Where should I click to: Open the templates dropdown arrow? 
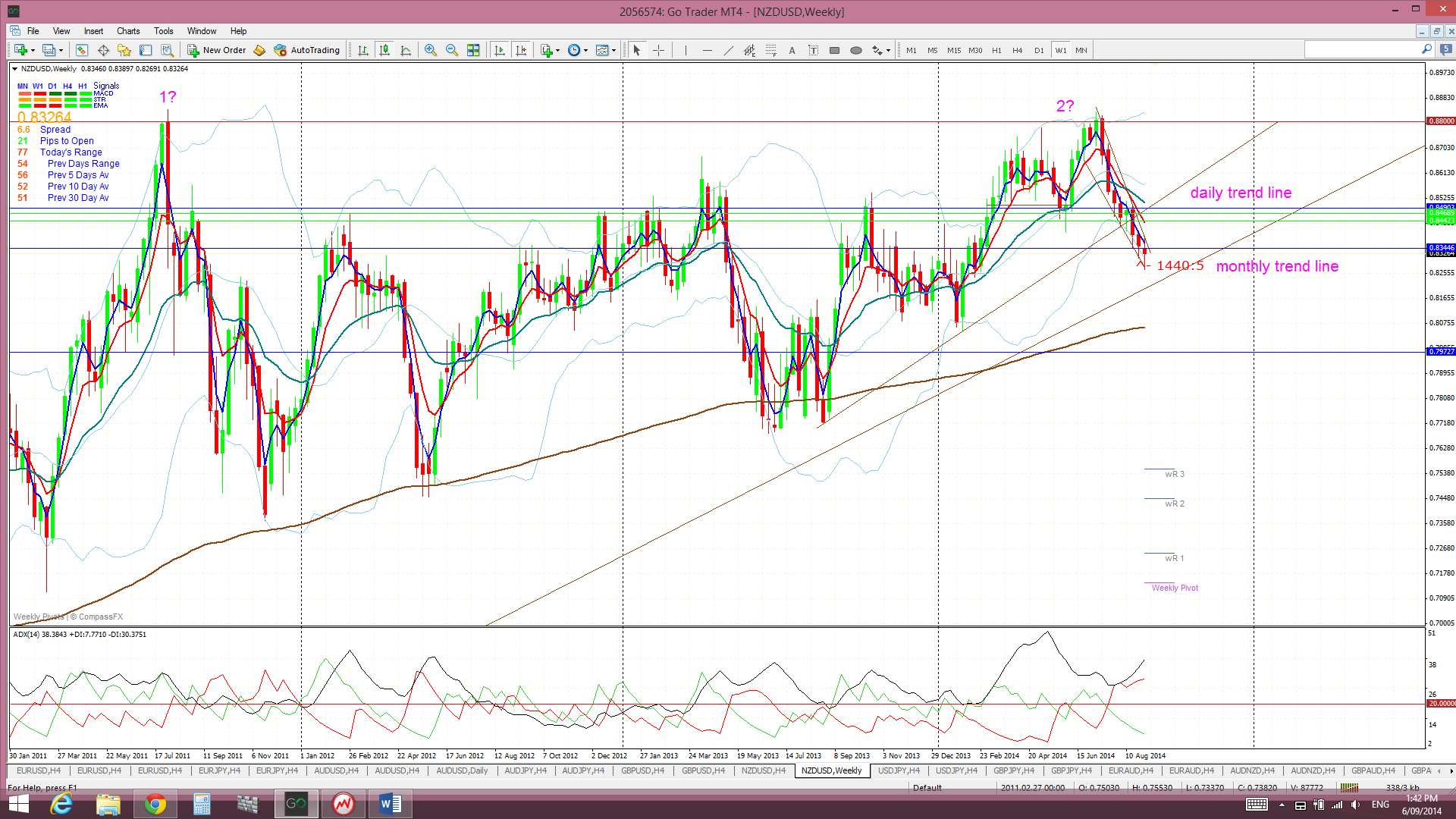coord(614,50)
